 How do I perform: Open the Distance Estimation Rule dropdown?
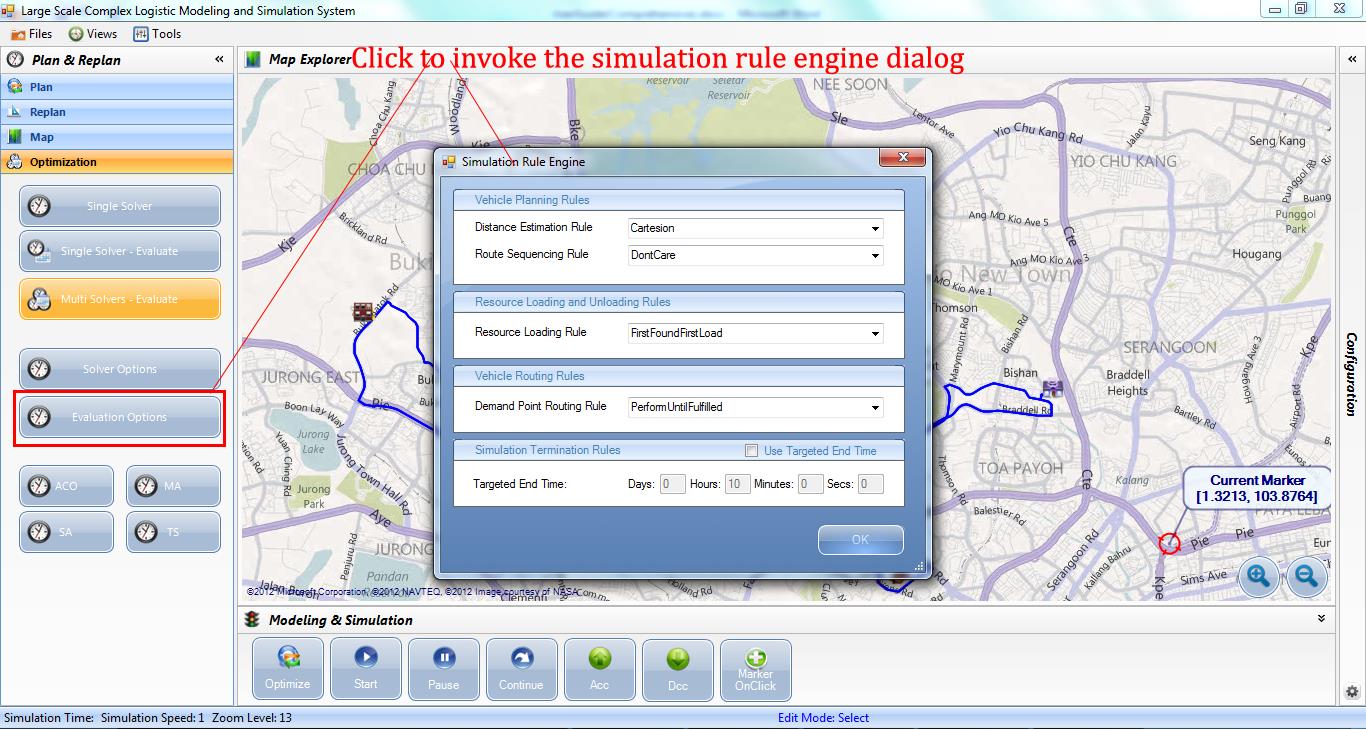pos(875,228)
